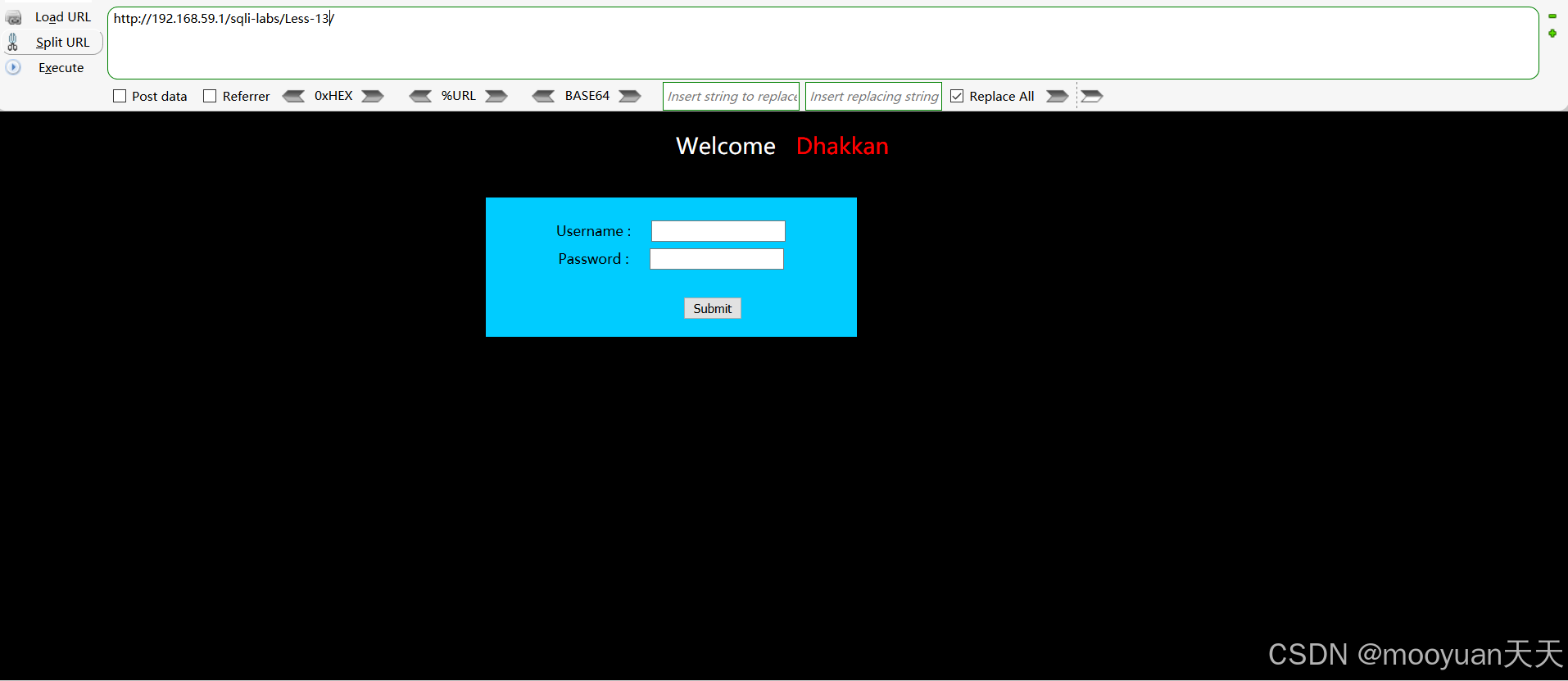Focus the URL text area

pyautogui.click(x=823, y=43)
